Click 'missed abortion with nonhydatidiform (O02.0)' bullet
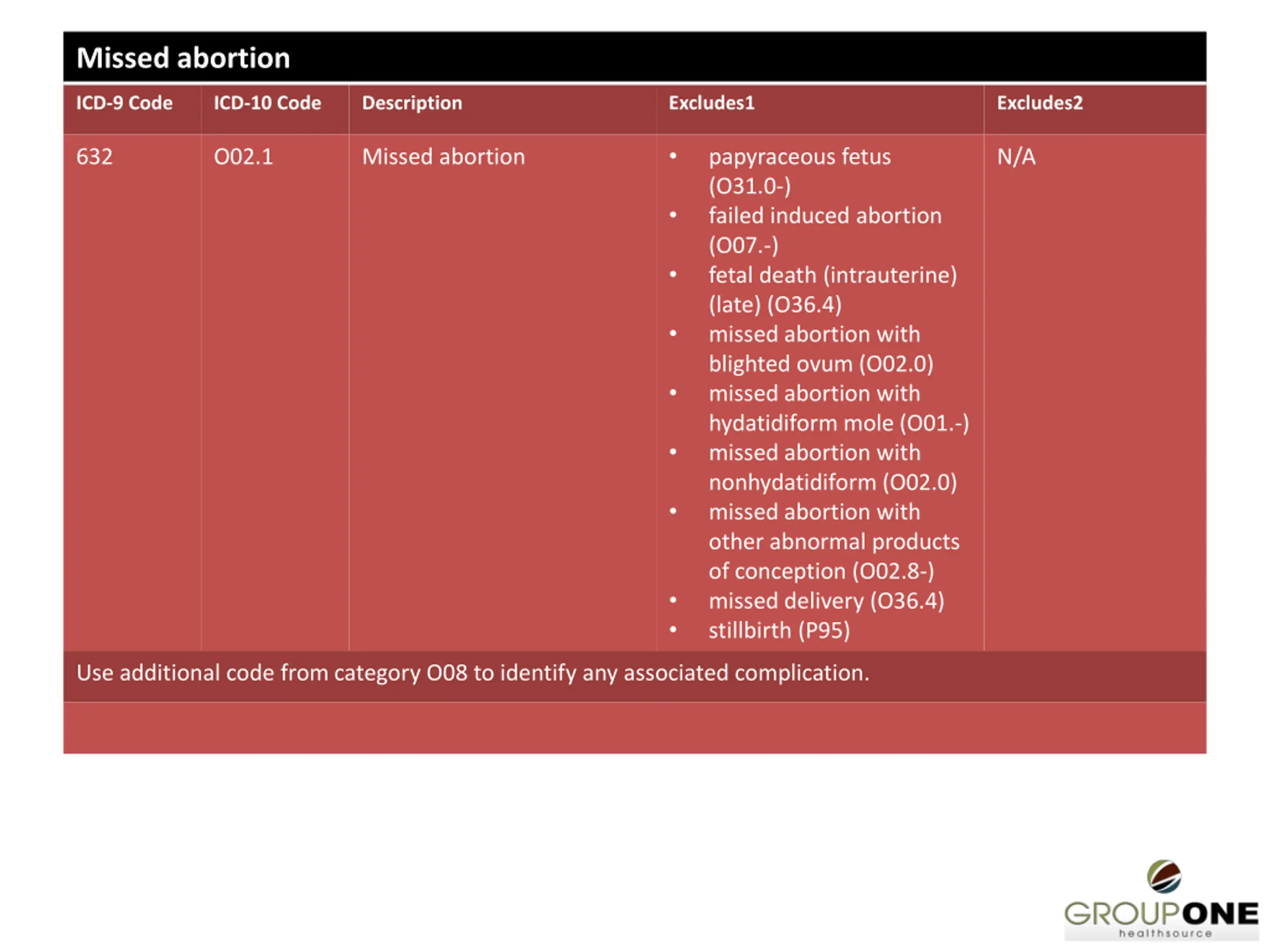This screenshot has height=952, width=1270. [832, 467]
